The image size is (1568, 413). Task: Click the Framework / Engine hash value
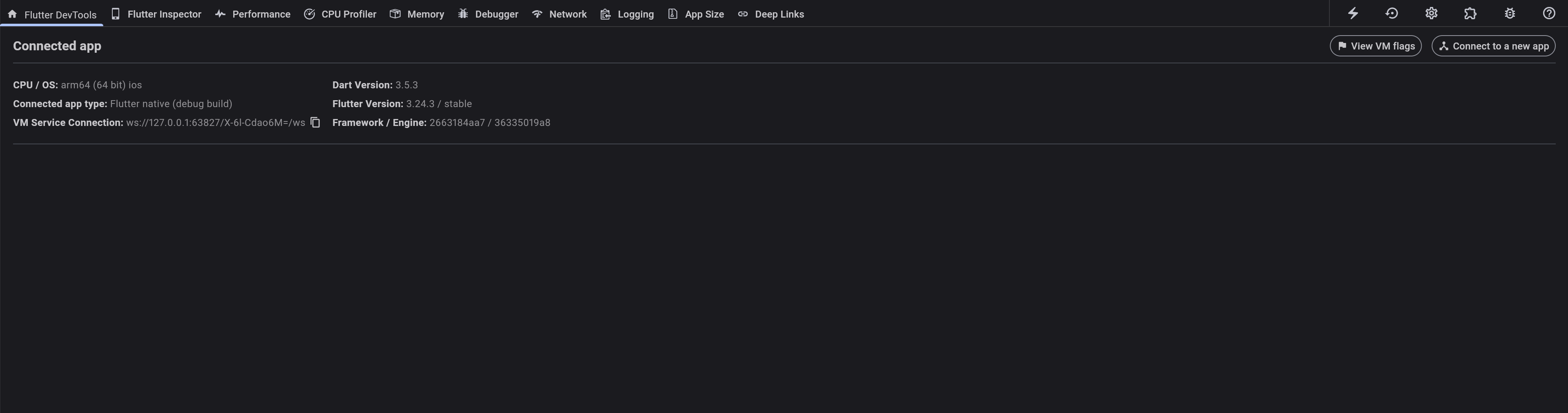(490, 122)
